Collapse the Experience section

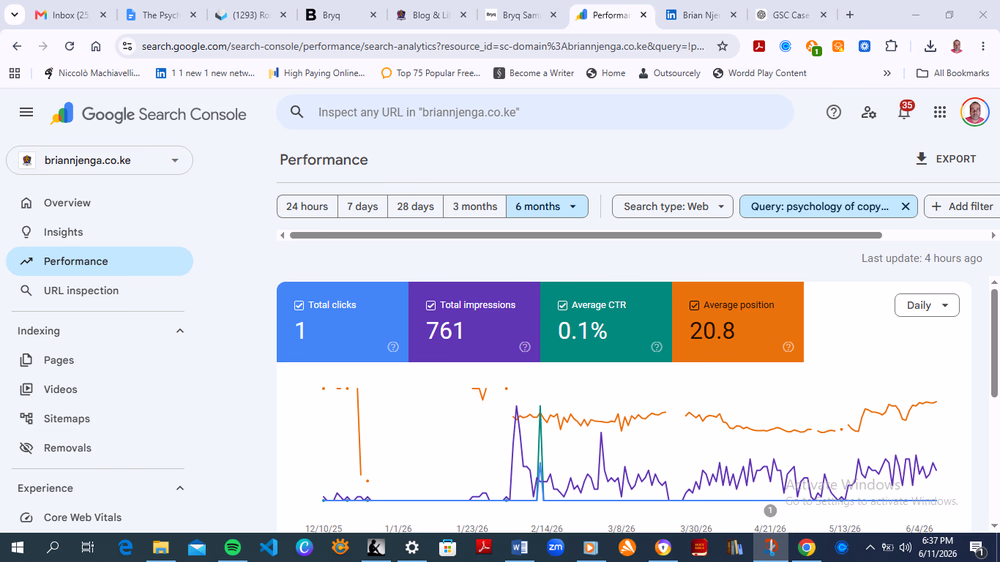coord(180,489)
